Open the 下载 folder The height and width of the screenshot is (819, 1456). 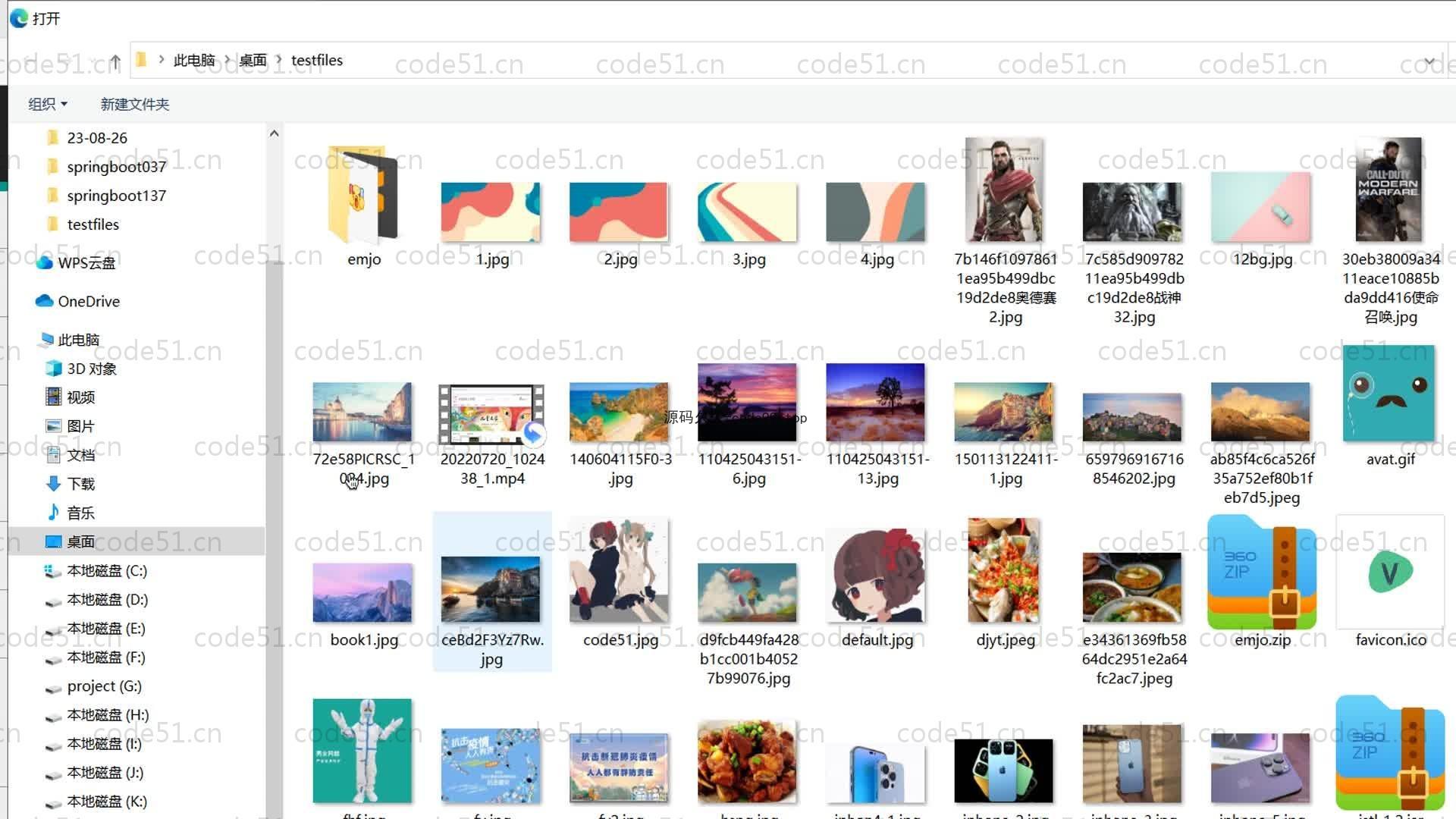(x=80, y=484)
